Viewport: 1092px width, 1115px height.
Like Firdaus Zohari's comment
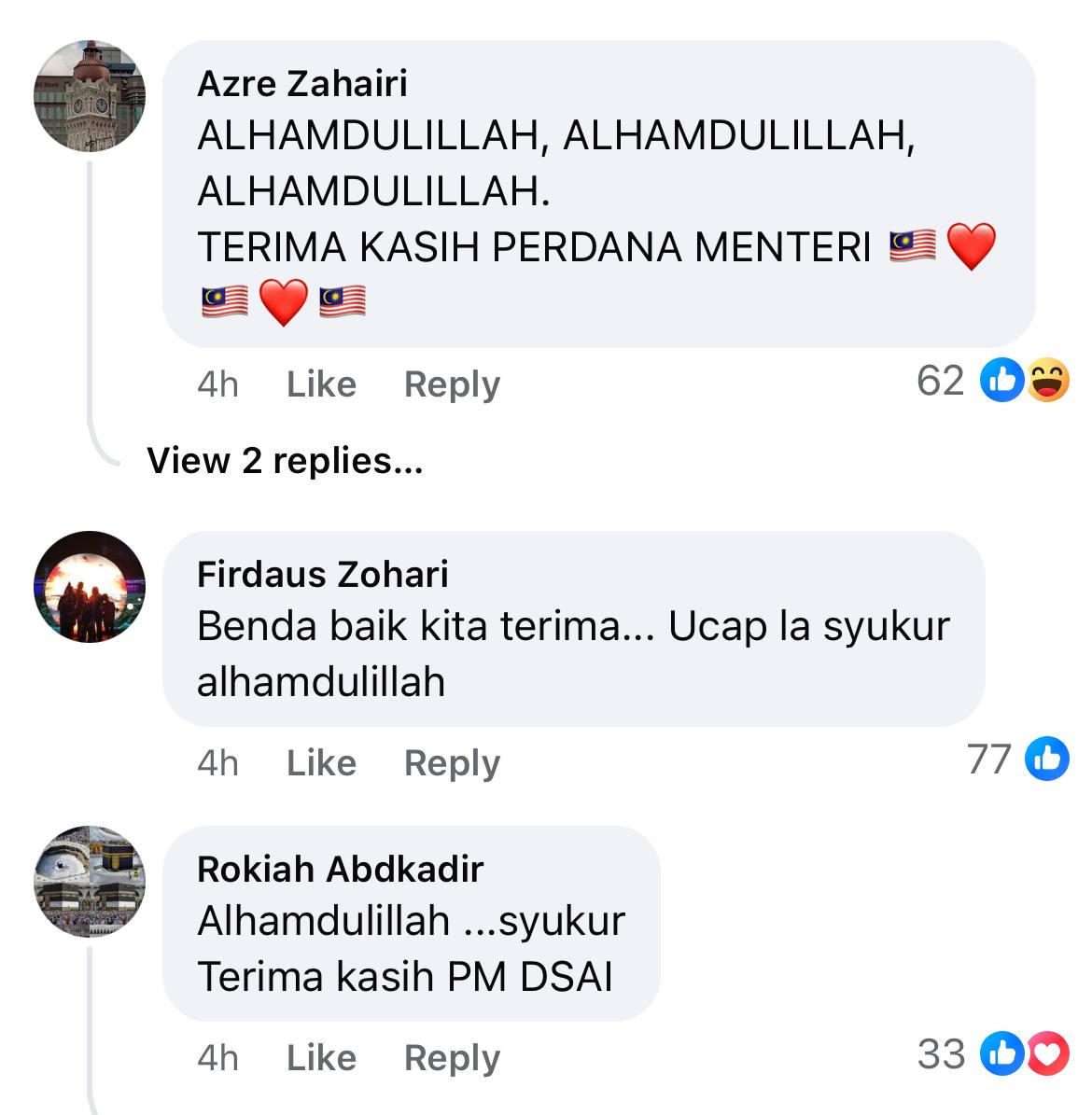click(x=322, y=763)
